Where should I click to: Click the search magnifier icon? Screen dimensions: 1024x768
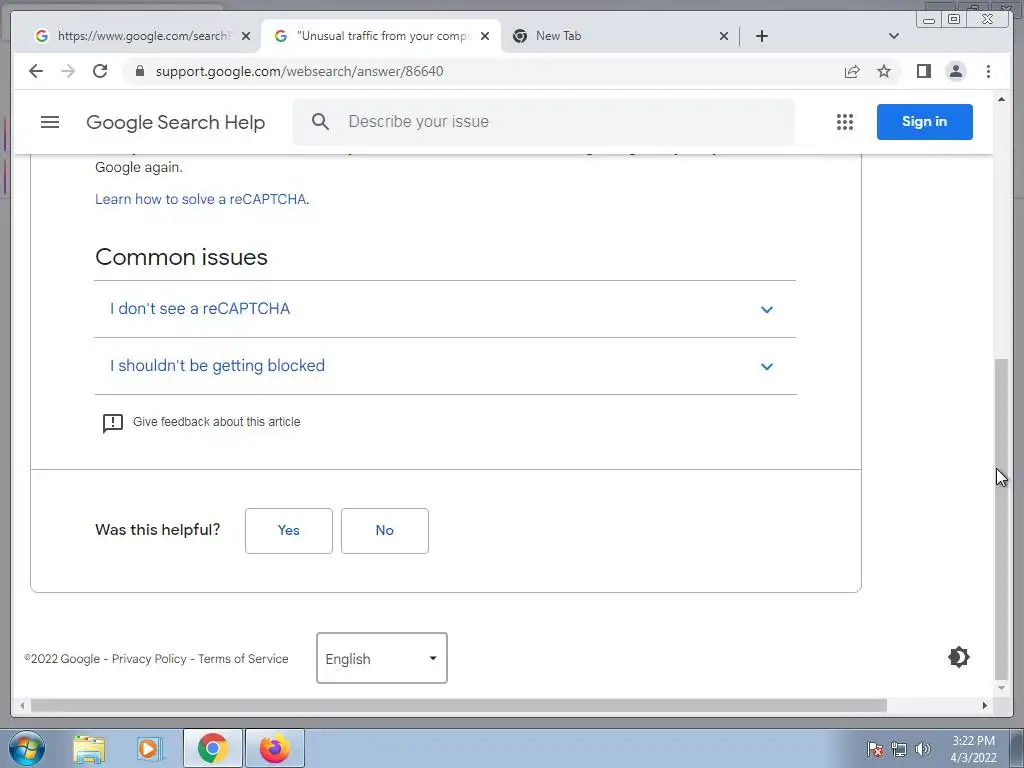[320, 121]
